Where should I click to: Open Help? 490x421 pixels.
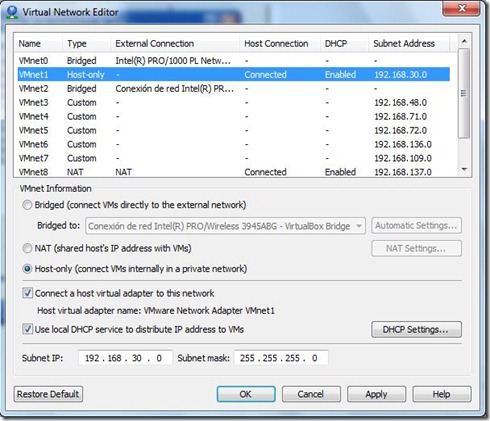442,394
